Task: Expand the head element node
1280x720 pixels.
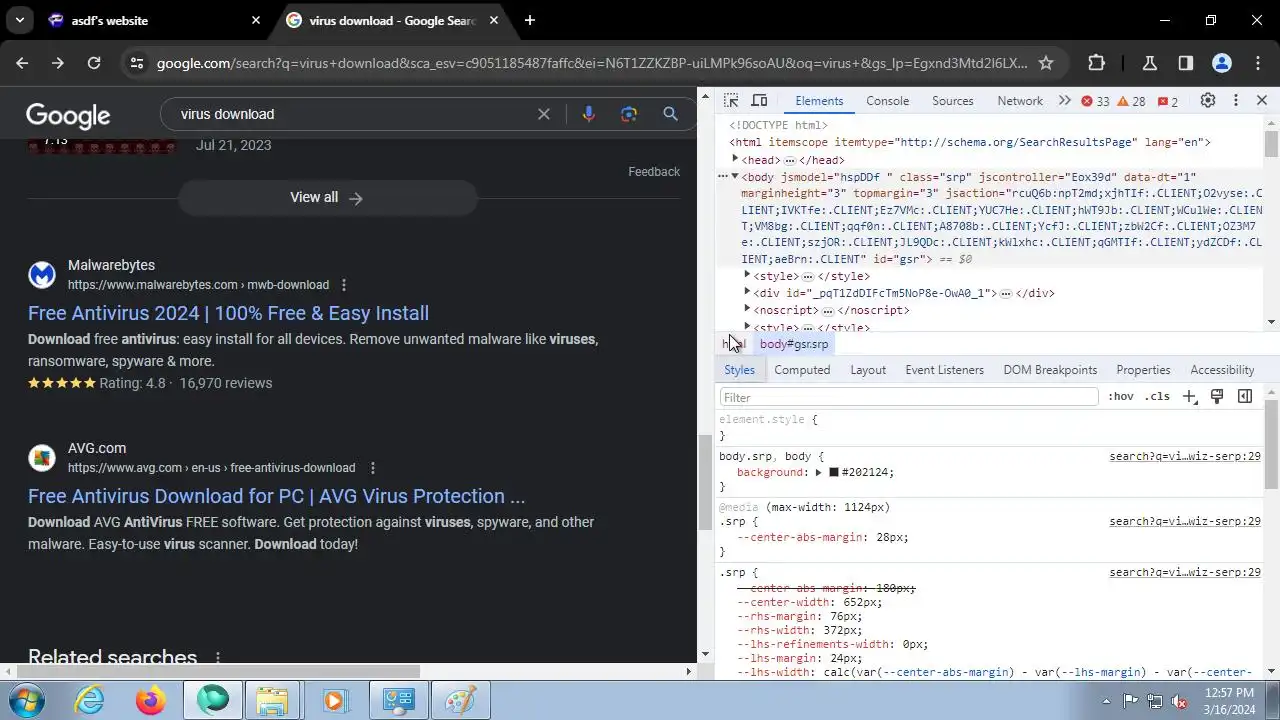Action: (735, 159)
